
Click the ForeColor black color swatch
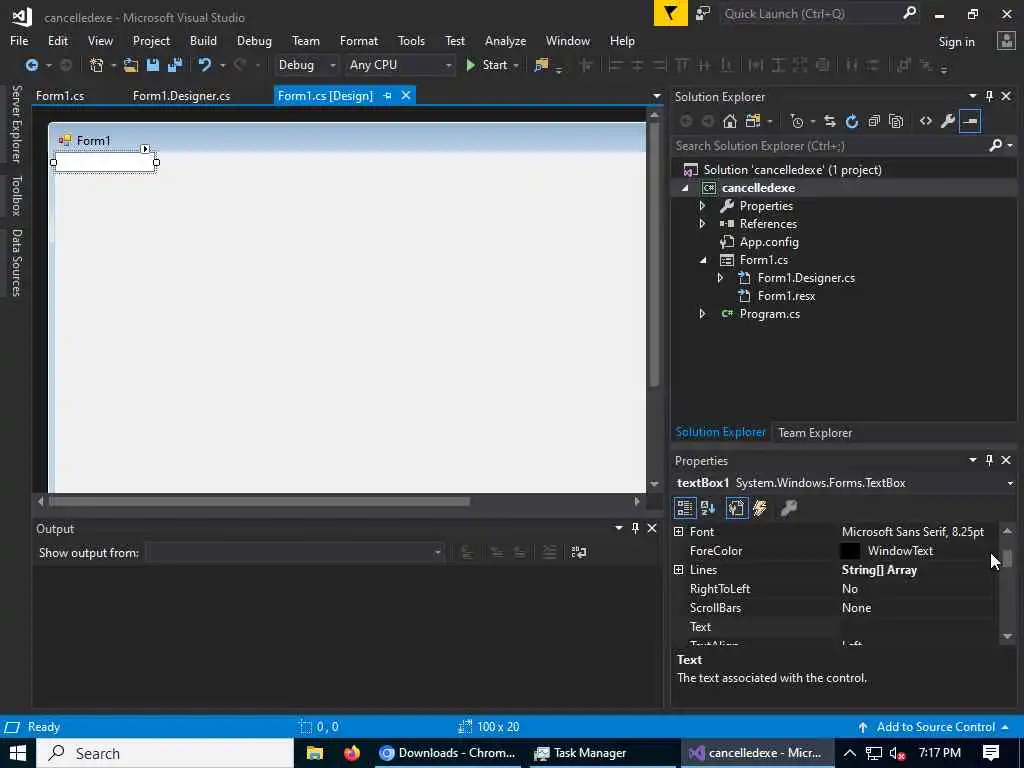850,551
